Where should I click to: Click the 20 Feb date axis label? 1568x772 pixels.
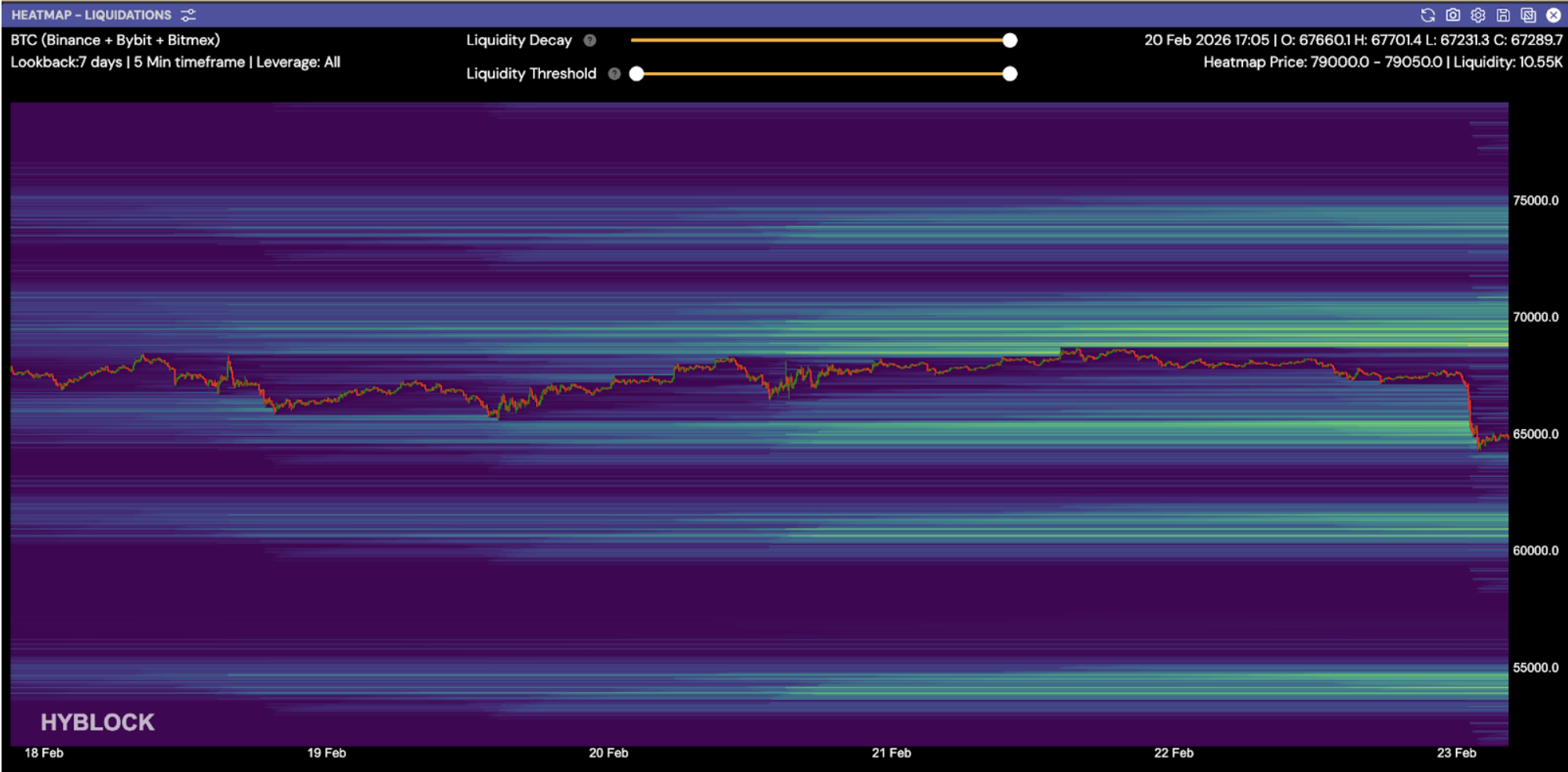pos(609,753)
